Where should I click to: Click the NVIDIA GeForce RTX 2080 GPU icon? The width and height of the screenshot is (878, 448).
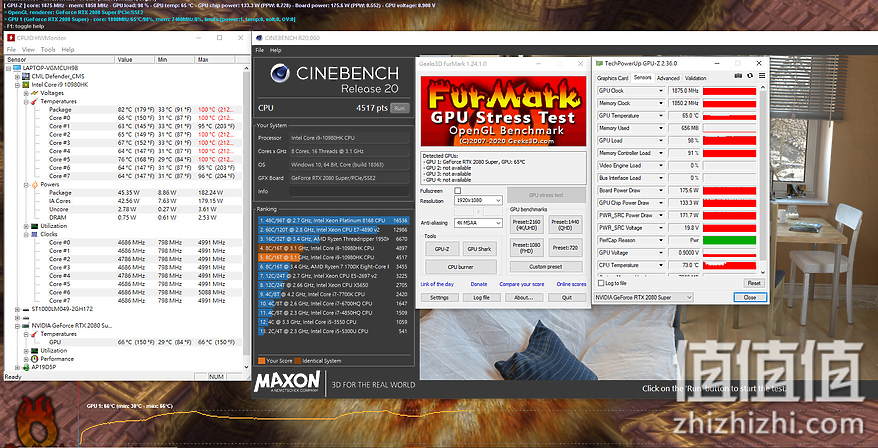(x=26, y=325)
